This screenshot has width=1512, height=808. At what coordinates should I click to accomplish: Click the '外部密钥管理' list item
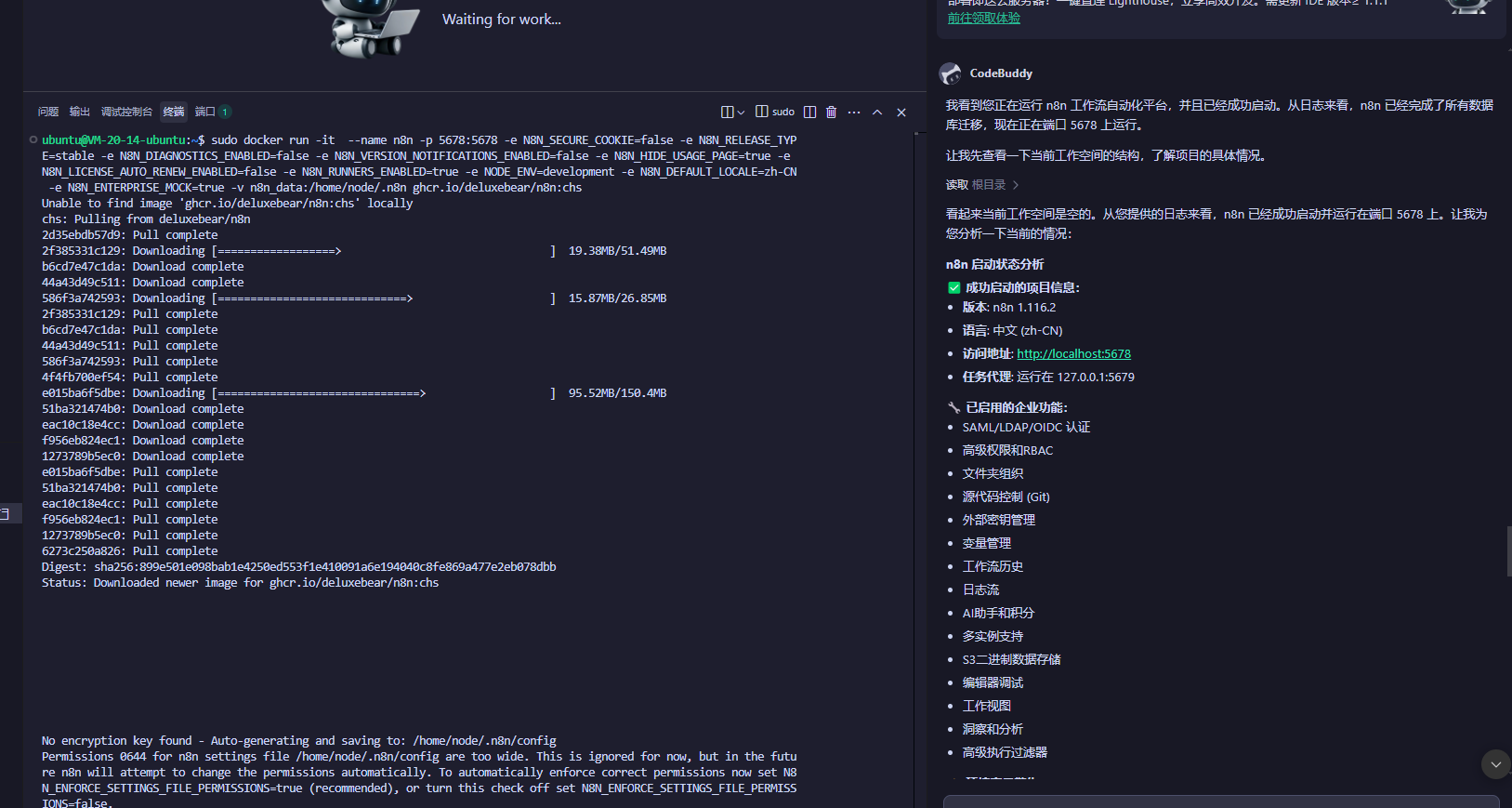998,520
